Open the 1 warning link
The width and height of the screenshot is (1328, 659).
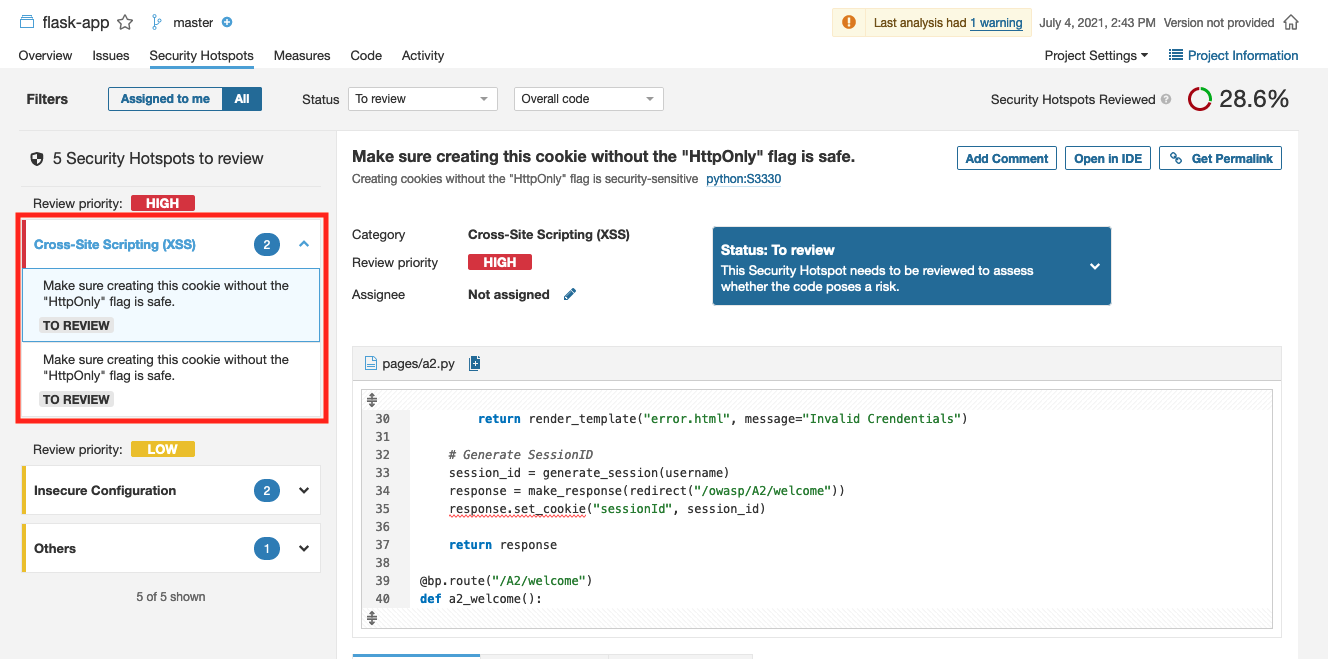996,23
